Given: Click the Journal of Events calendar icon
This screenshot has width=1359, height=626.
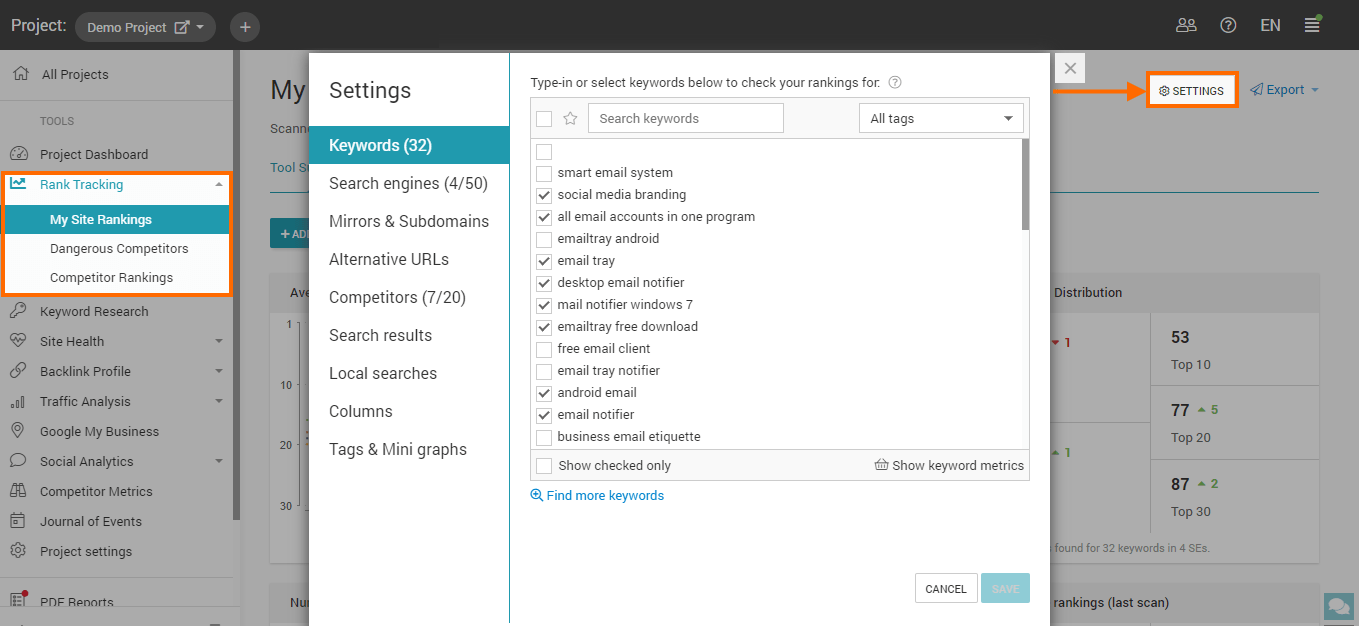Looking at the screenshot, I should click(18, 521).
